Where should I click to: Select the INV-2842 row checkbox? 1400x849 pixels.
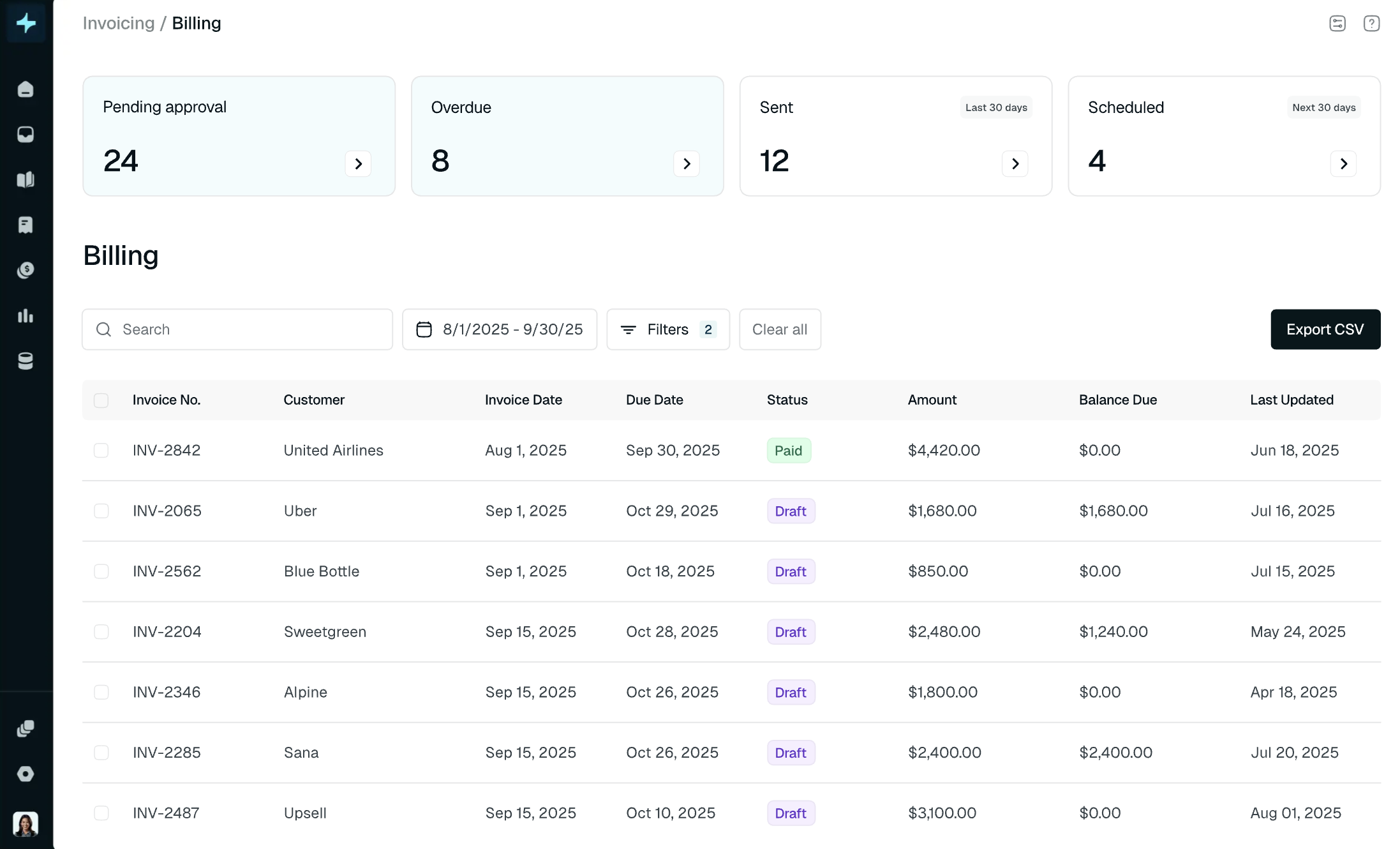click(101, 451)
